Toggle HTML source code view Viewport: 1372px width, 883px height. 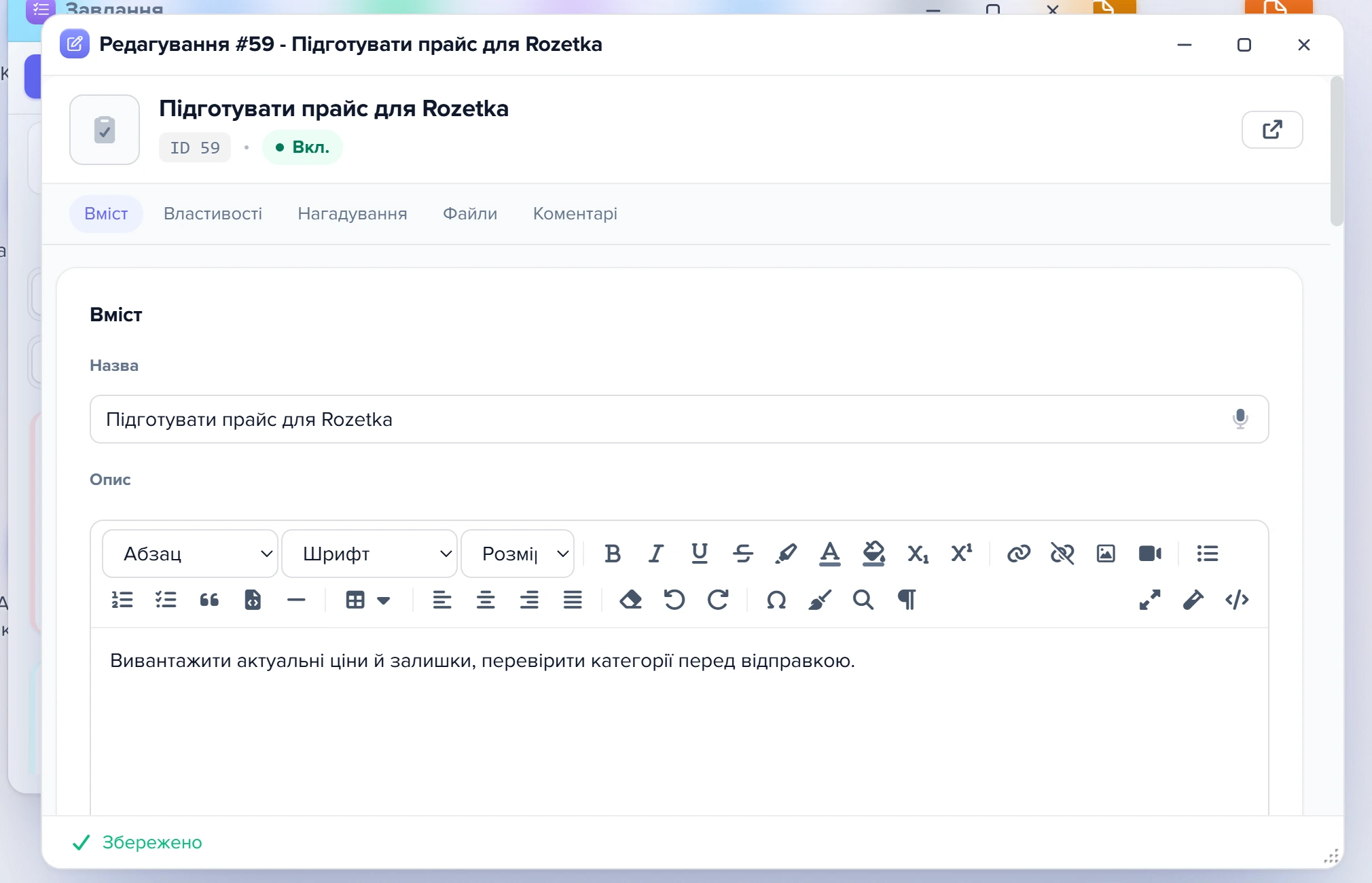point(1237,600)
